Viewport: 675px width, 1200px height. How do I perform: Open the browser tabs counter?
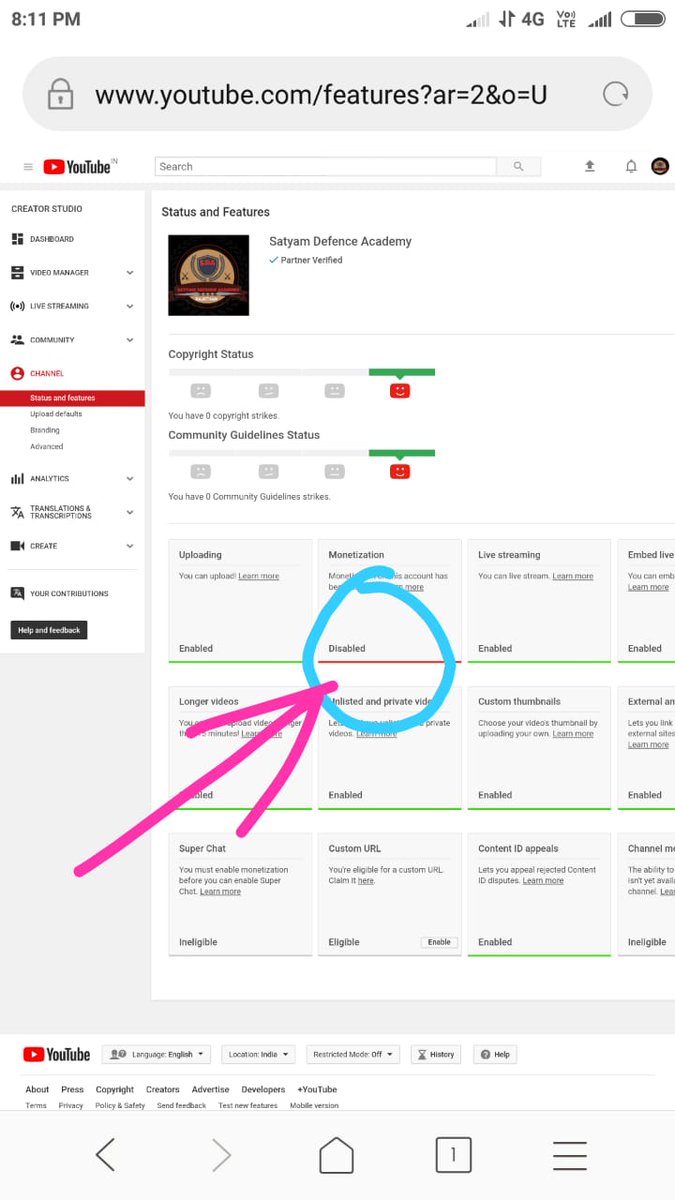[453, 1156]
